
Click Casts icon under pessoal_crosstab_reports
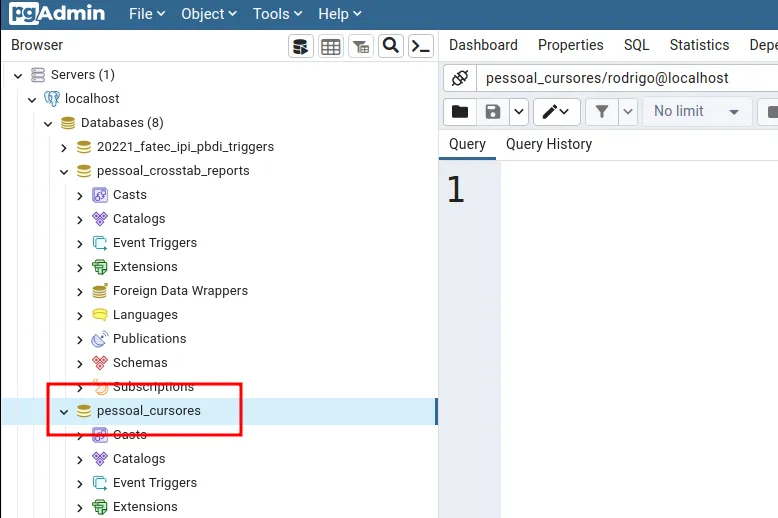[100, 195]
